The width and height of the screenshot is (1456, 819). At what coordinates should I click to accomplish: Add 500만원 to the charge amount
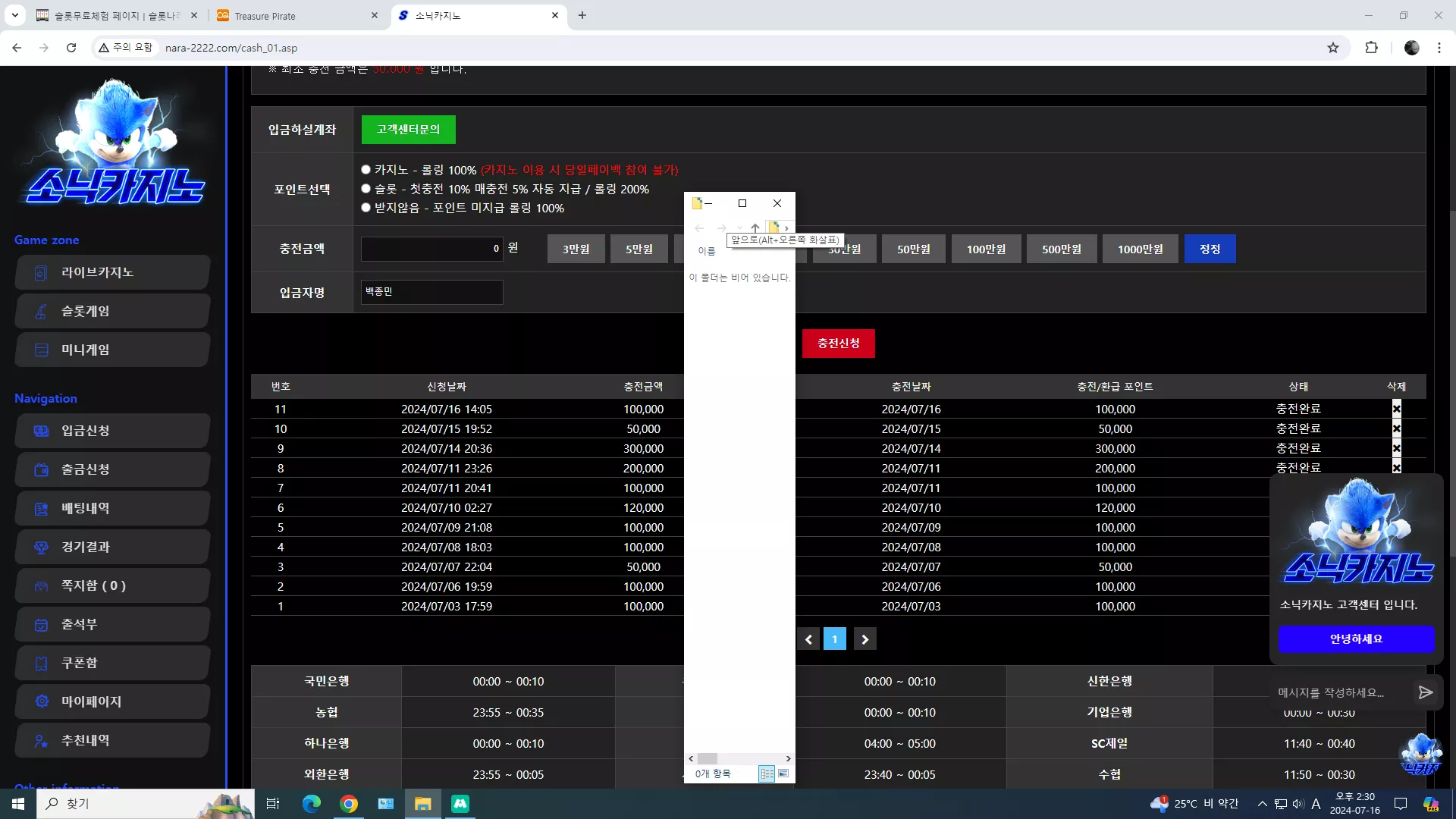(1062, 249)
